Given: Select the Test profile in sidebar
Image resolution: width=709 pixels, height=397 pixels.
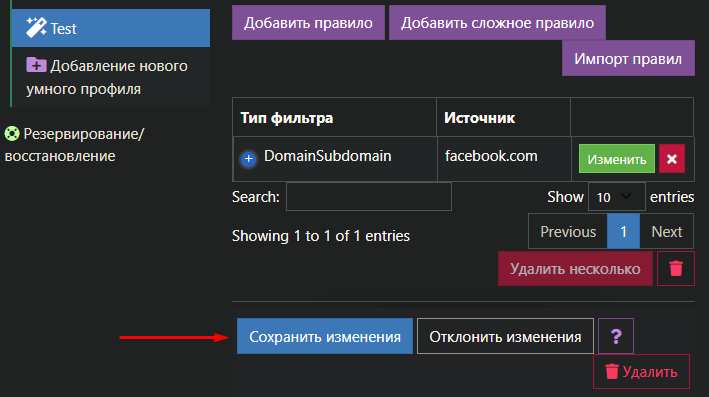Looking at the screenshot, I should [x=111, y=28].
